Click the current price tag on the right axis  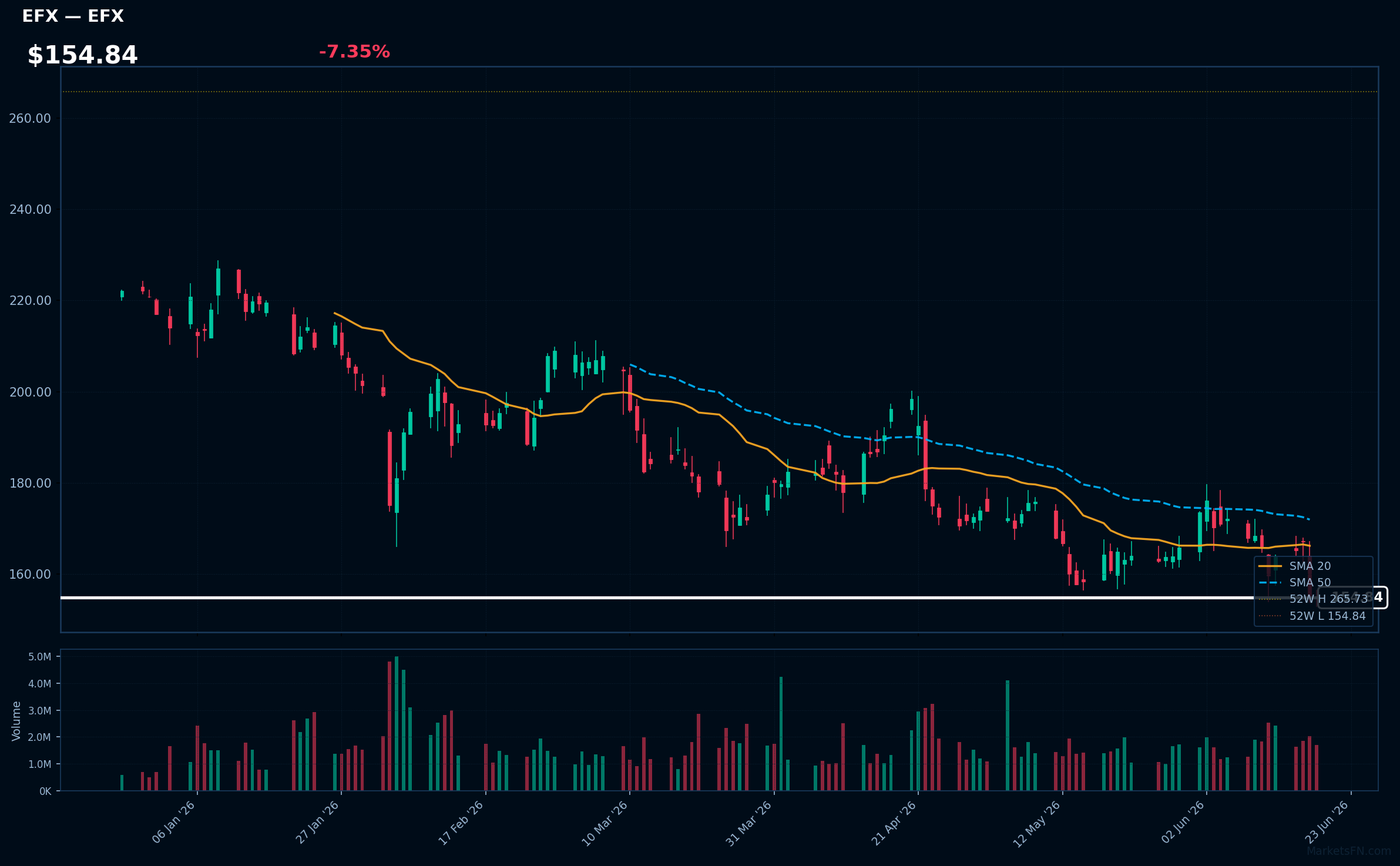pos(1352,598)
